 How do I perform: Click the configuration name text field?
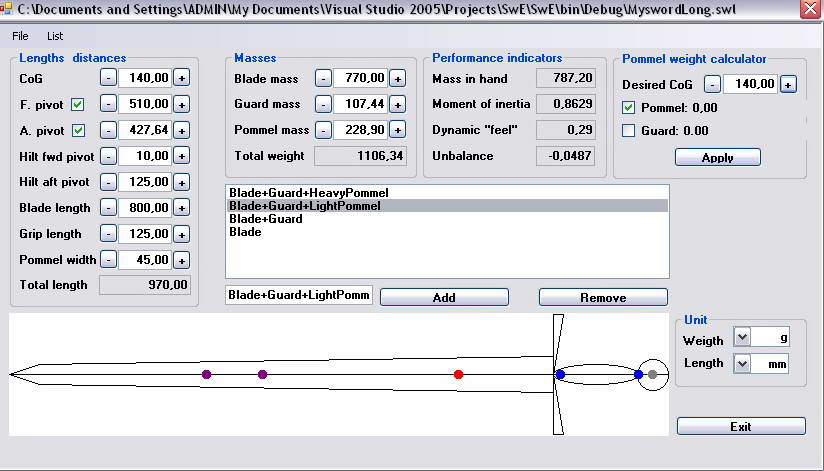299,295
